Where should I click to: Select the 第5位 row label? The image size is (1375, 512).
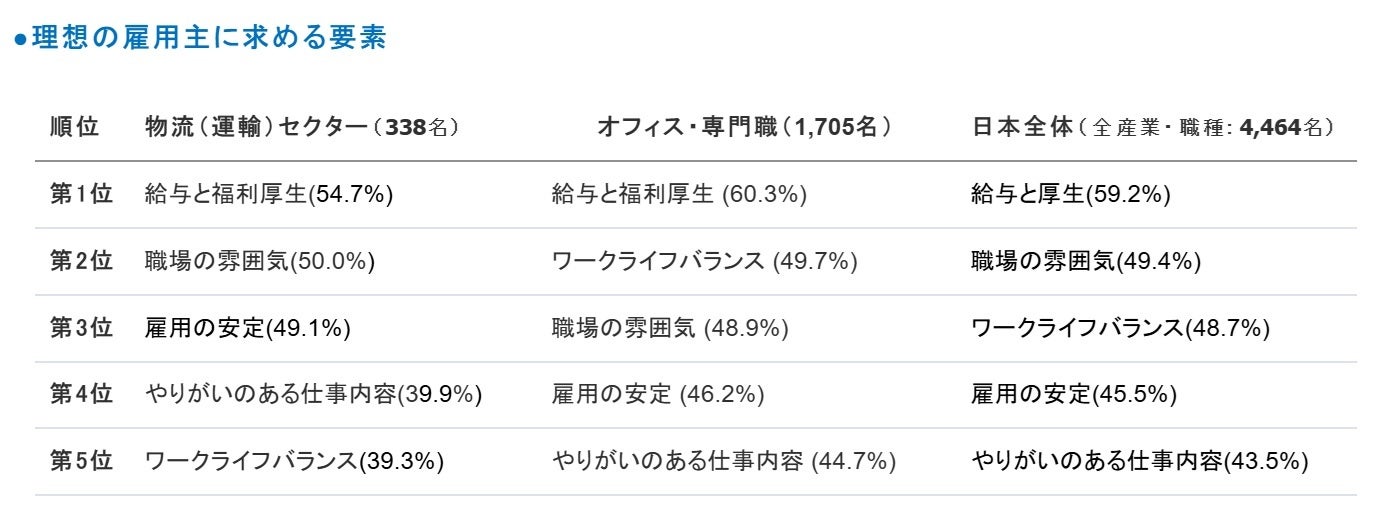click(x=81, y=461)
